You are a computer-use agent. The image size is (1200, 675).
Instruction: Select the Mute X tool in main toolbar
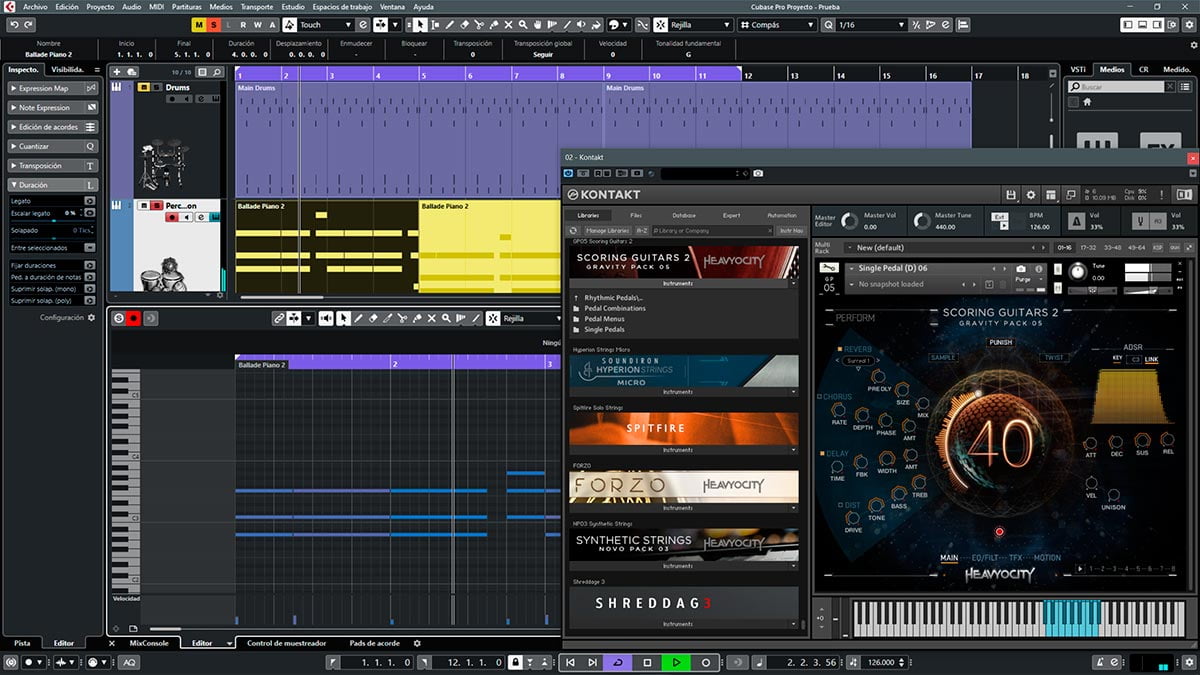click(508, 24)
